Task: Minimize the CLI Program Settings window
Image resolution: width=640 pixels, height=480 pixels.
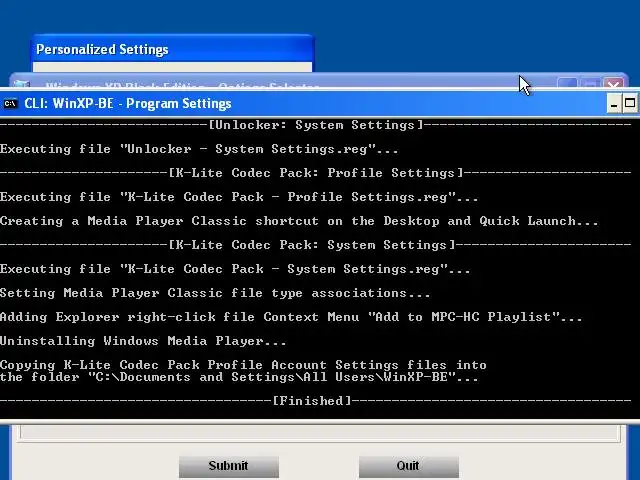Action: click(613, 104)
